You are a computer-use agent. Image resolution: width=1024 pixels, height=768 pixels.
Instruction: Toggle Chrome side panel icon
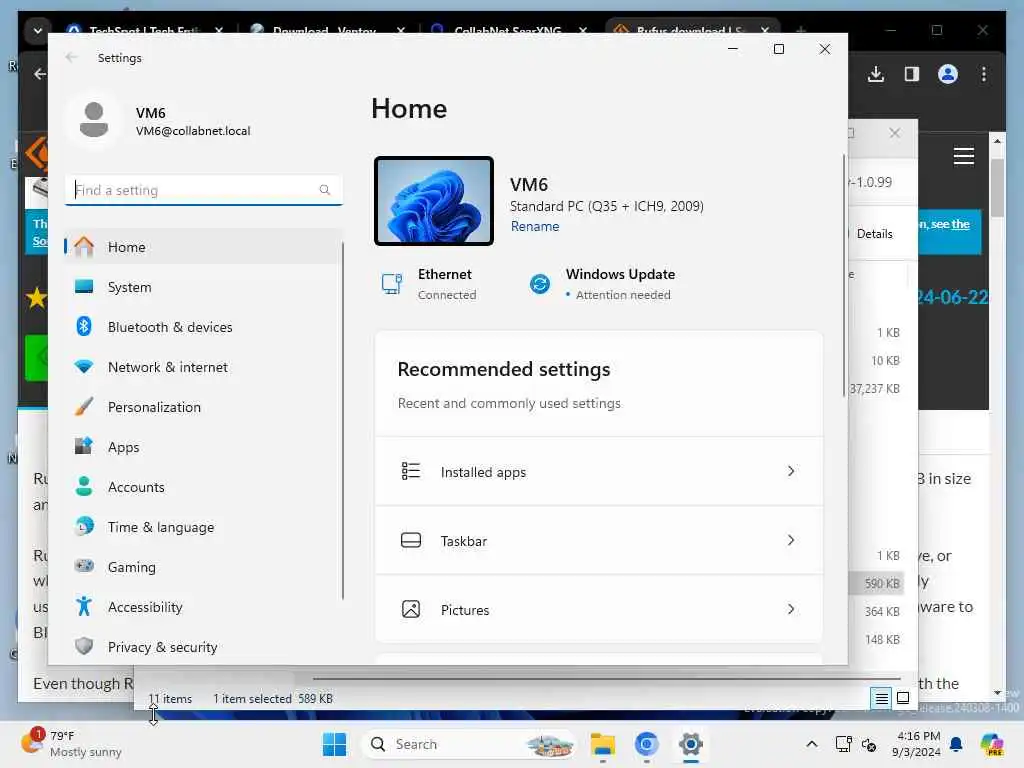click(x=912, y=74)
